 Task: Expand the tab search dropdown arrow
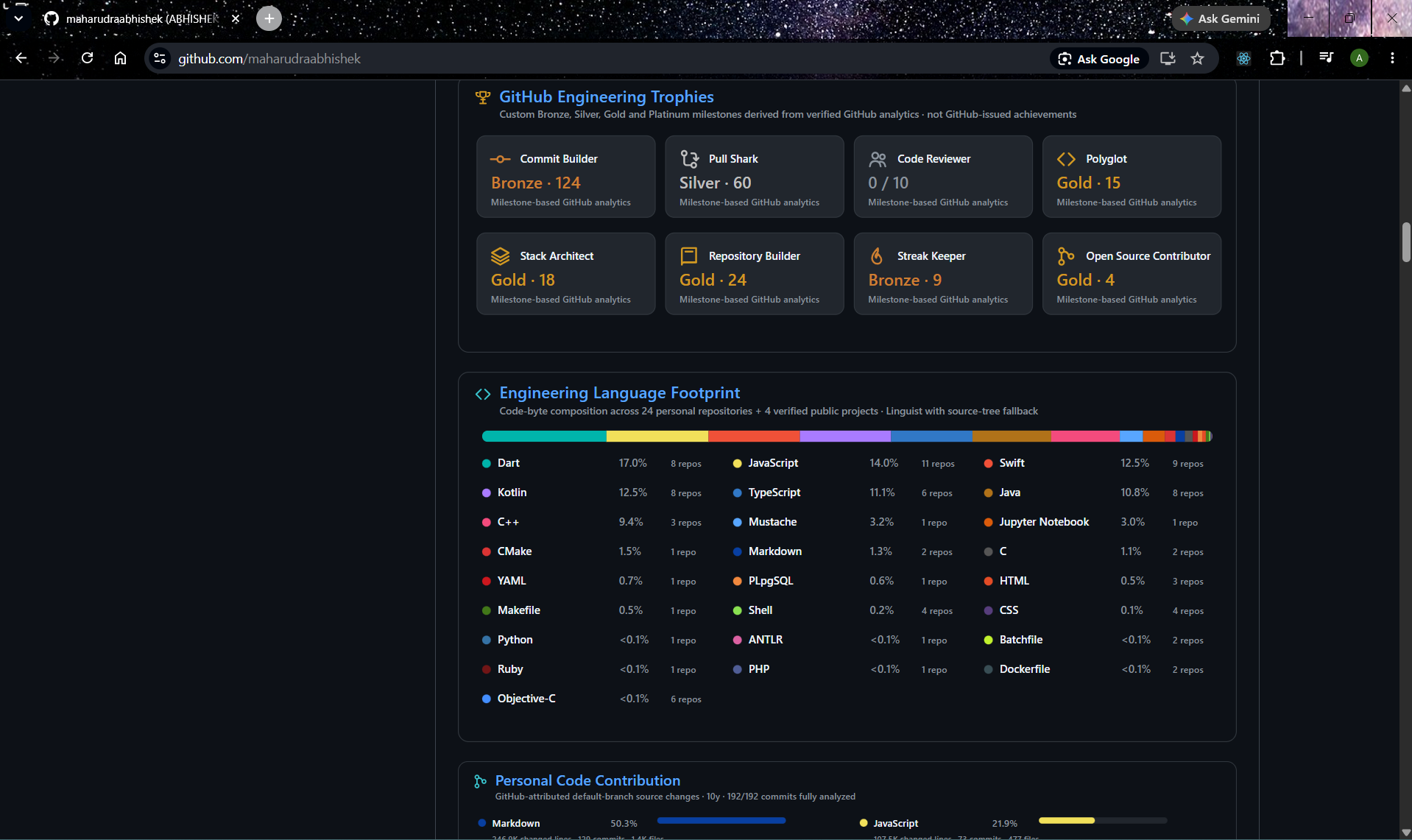(18, 18)
